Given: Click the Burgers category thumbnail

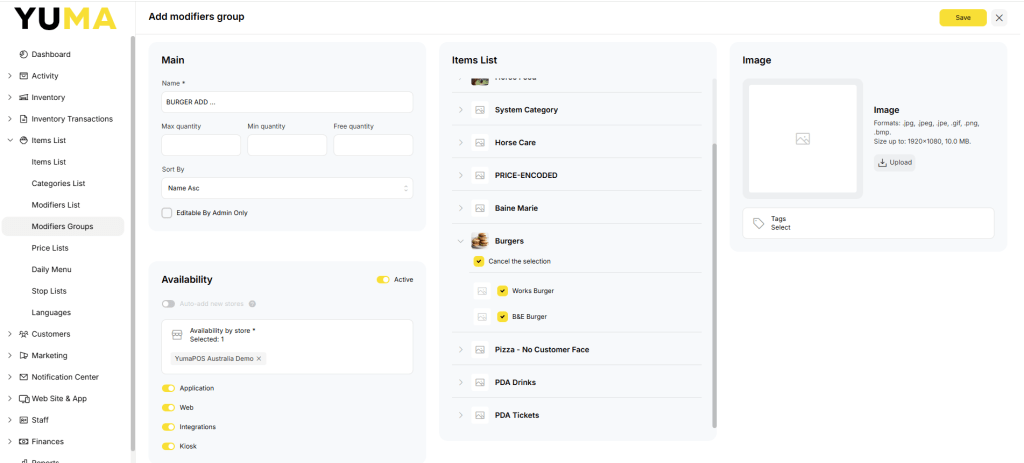Looking at the screenshot, I should [x=480, y=241].
